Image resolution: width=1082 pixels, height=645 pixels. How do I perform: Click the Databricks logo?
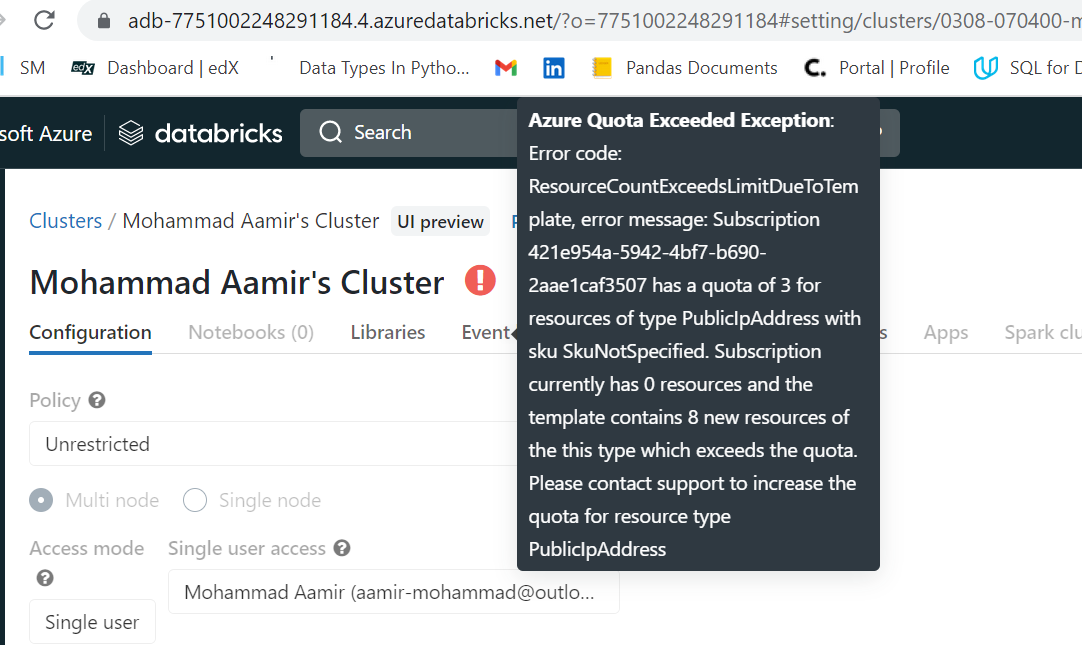pyautogui.click(x=200, y=133)
